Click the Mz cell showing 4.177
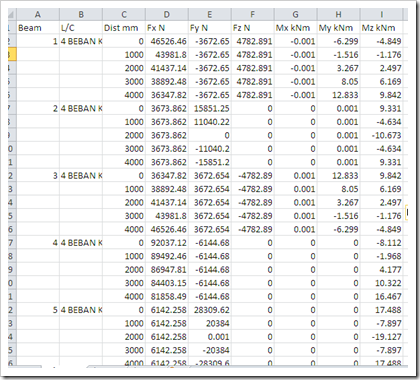 [x=381, y=270]
